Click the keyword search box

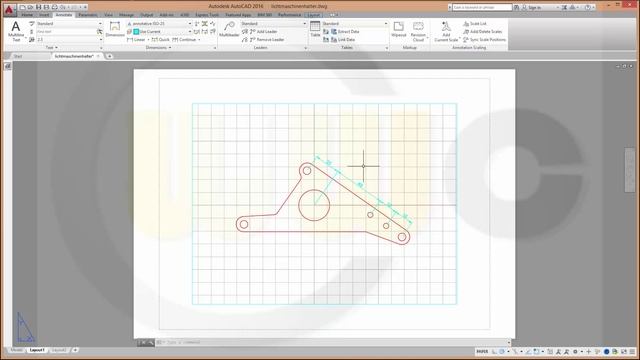tap(482, 7)
